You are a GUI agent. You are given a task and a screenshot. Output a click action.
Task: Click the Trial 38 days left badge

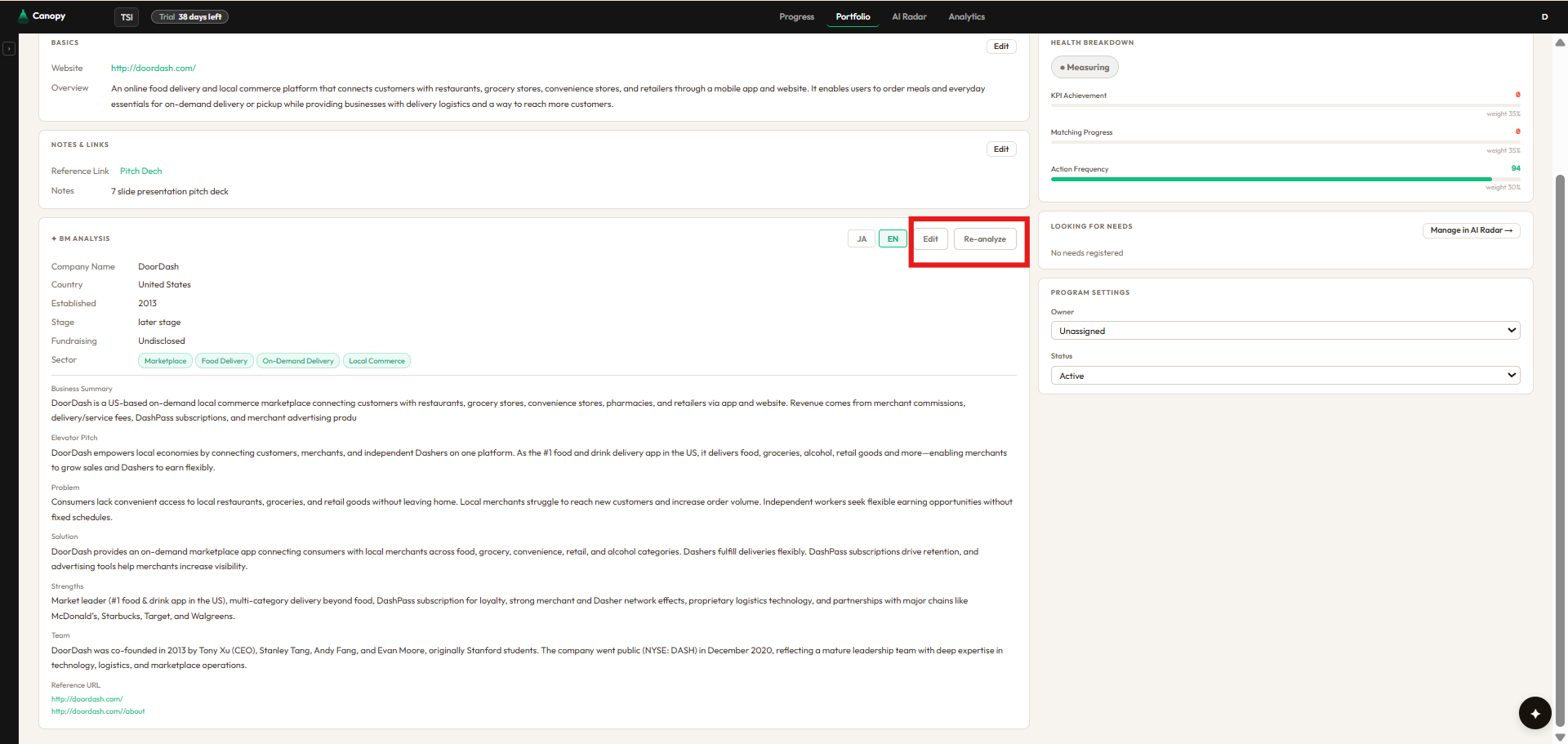click(x=189, y=16)
